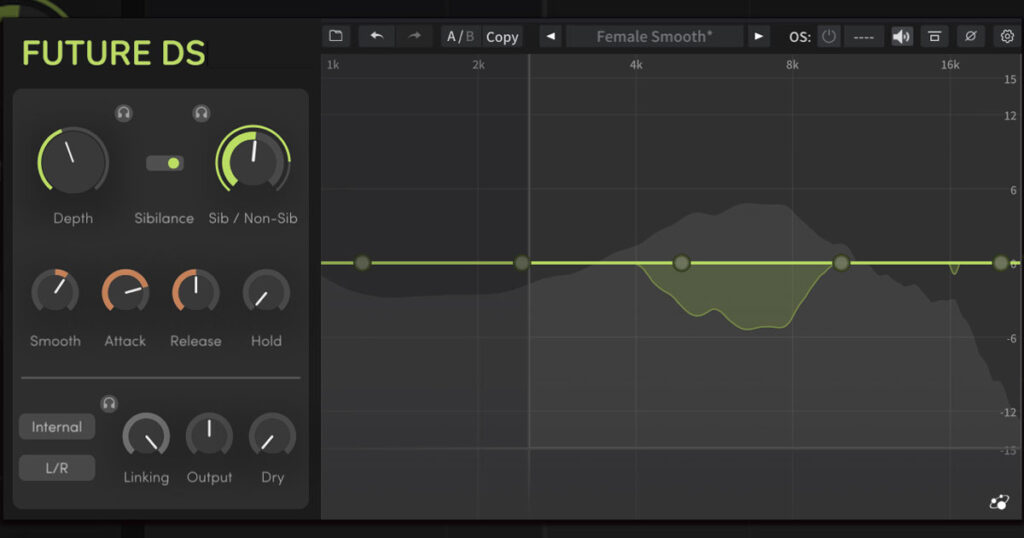This screenshot has width=1024, height=538.
Task: Toggle the oversampling power button
Action: pyautogui.click(x=829, y=37)
